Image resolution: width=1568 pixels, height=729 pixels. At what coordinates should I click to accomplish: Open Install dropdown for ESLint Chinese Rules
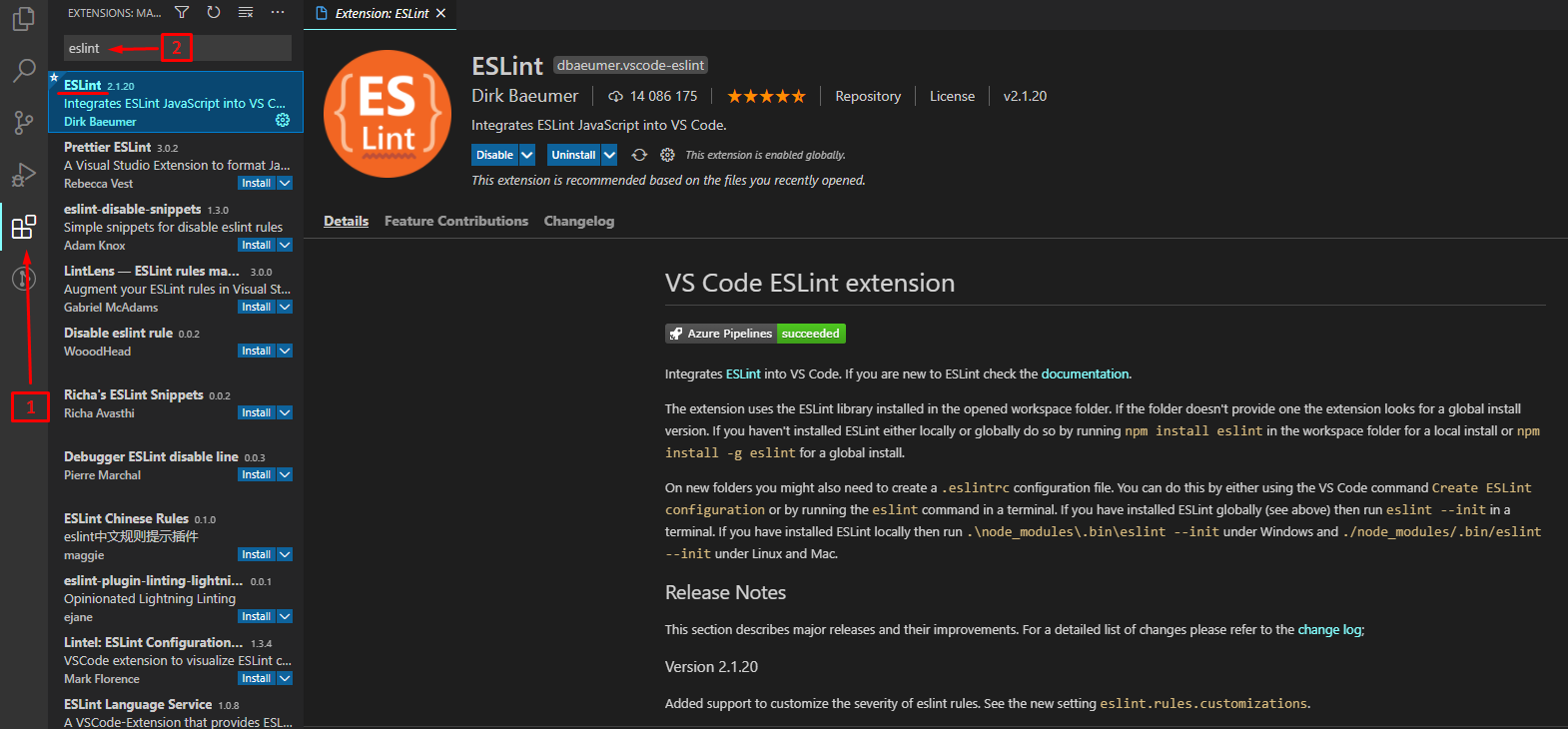(285, 554)
